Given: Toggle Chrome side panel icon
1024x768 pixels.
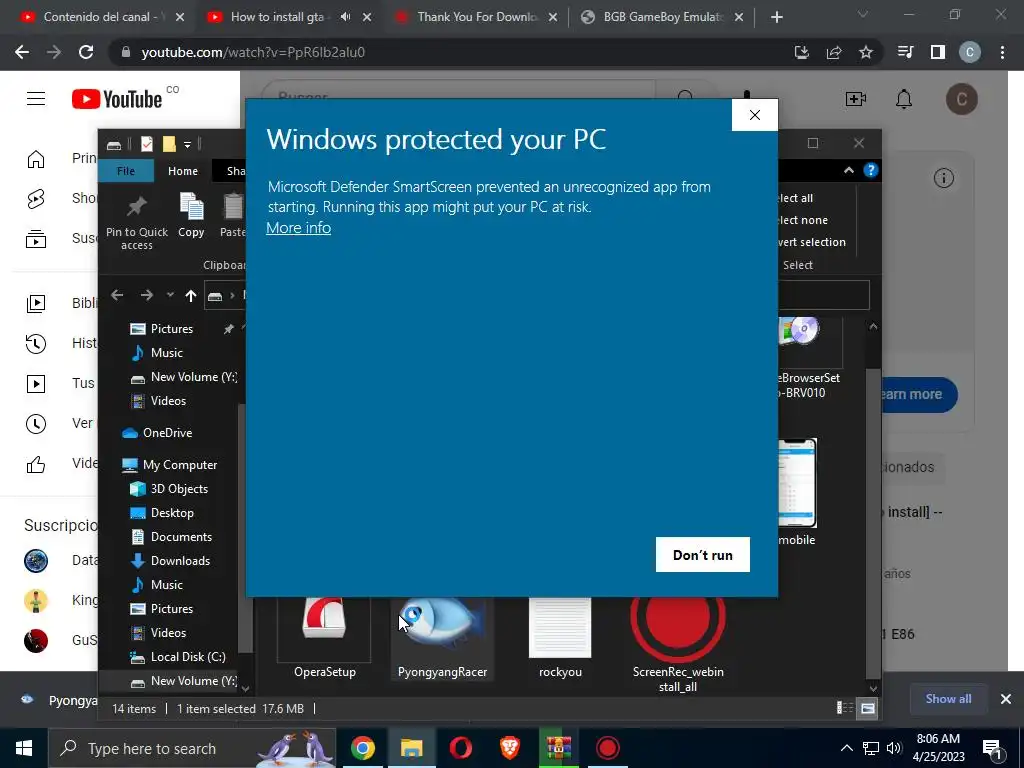Looking at the screenshot, I should pos(938,52).
